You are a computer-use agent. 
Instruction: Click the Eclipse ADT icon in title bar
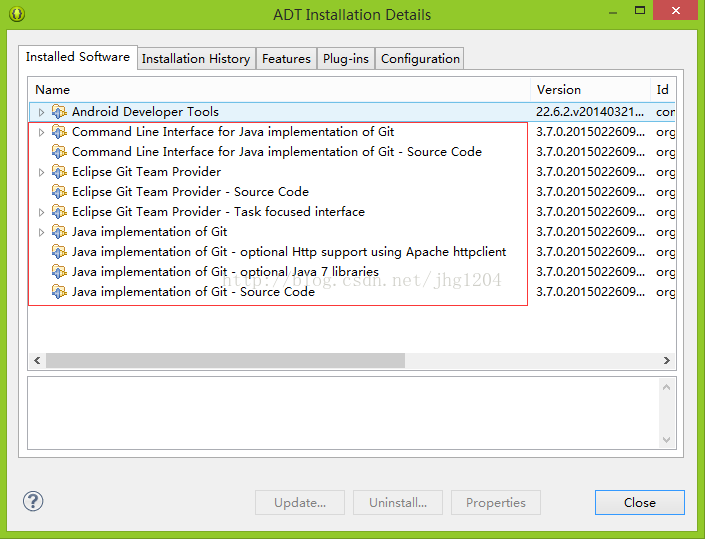coord(17,14)
